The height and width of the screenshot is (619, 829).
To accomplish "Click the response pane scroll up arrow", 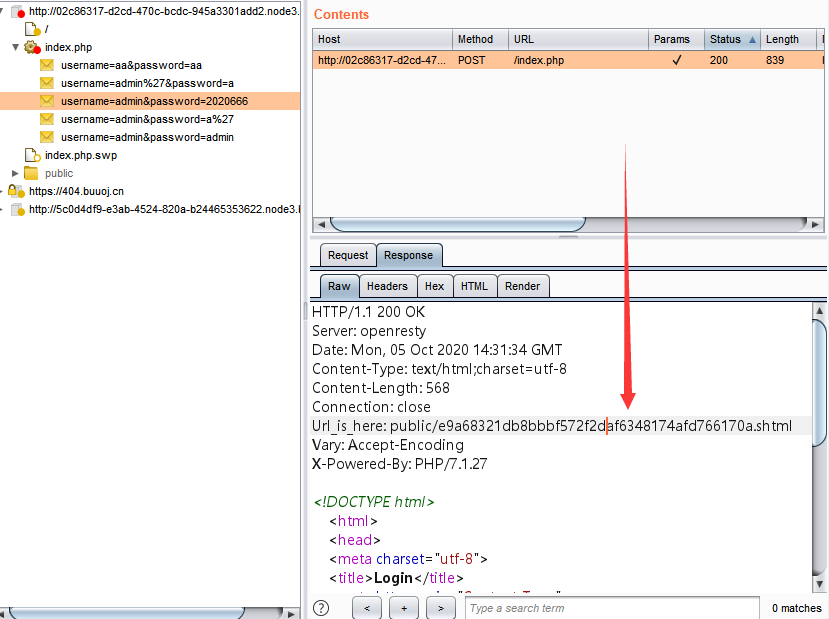I will (x=819, y=310).
